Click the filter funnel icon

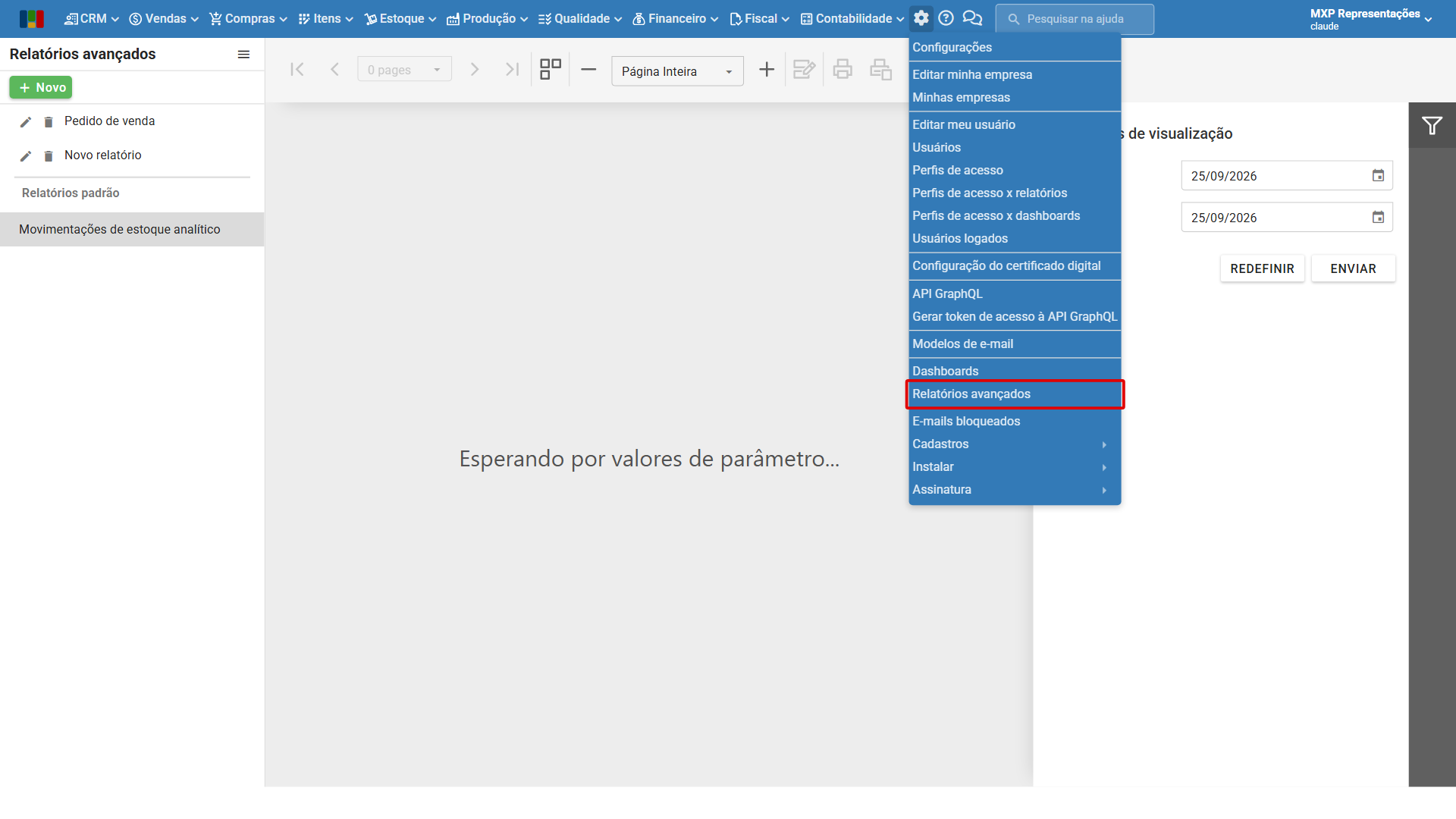tap(1432, 126)
